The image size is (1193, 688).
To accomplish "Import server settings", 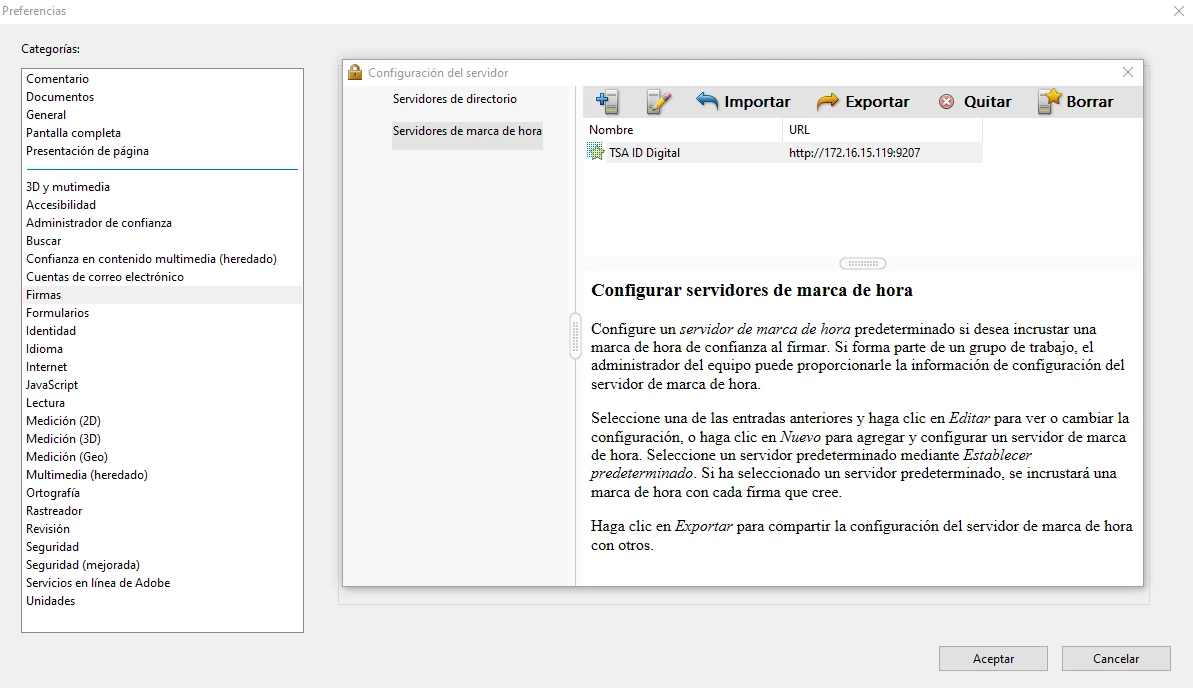I will pyautogui.click(x=743, y=102).
